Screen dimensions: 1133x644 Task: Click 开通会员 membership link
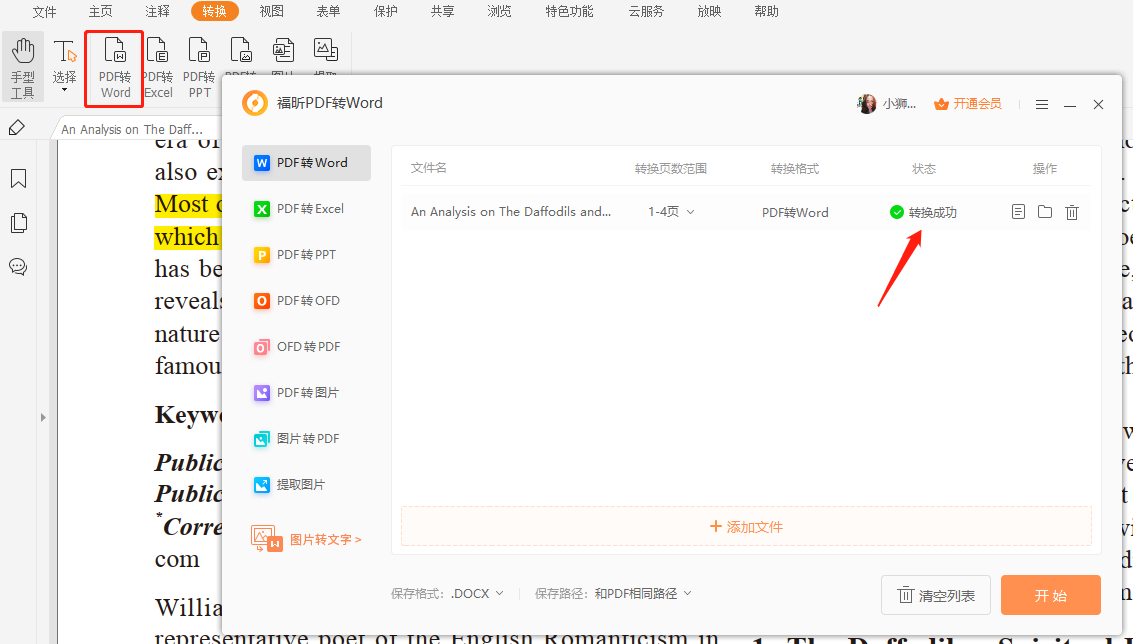(x=968, y=104)
